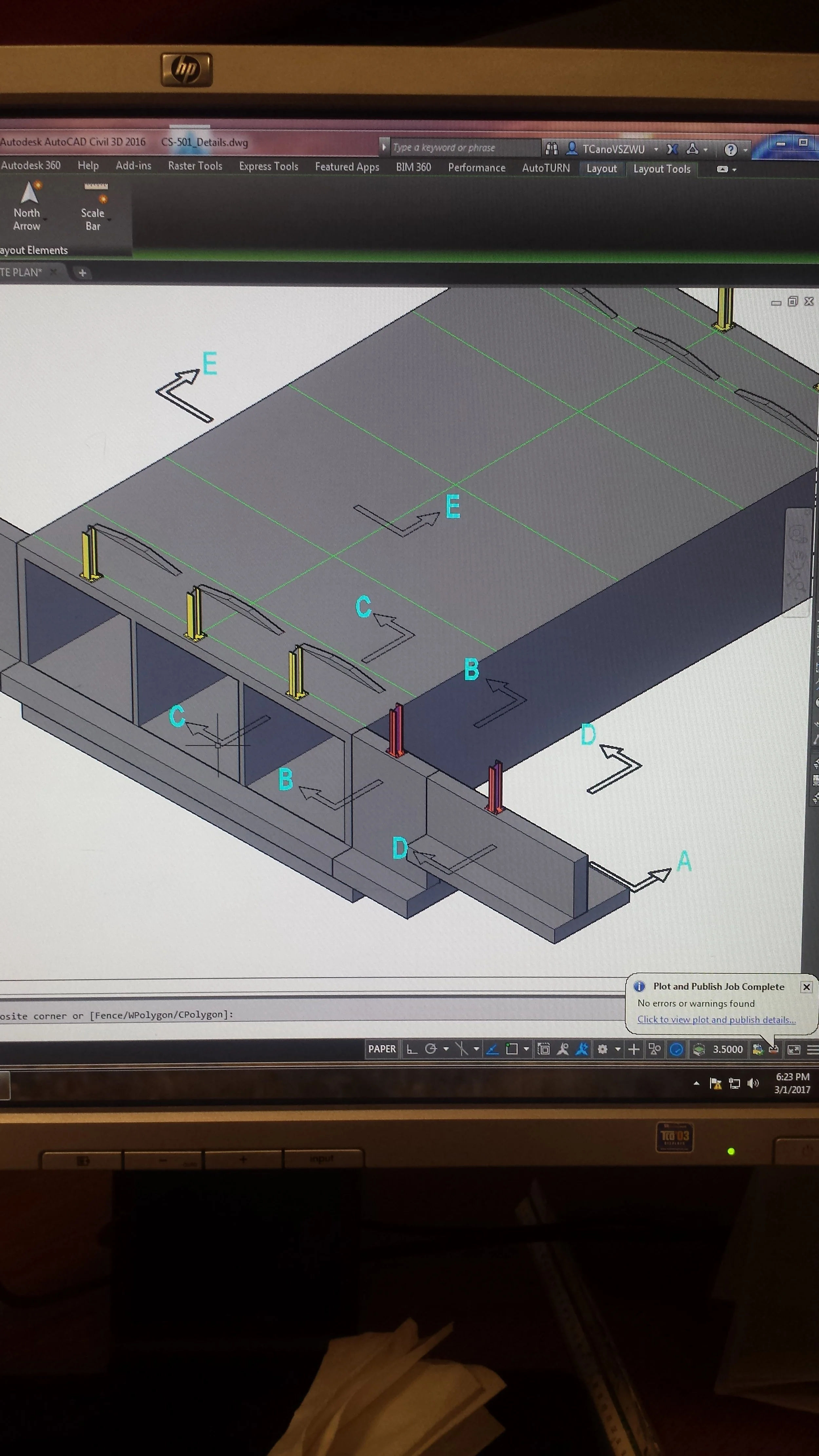Viewport: 819px width, 1456px height.
Task: Toggle object snap square icon
Action: tap(511, 1050)
